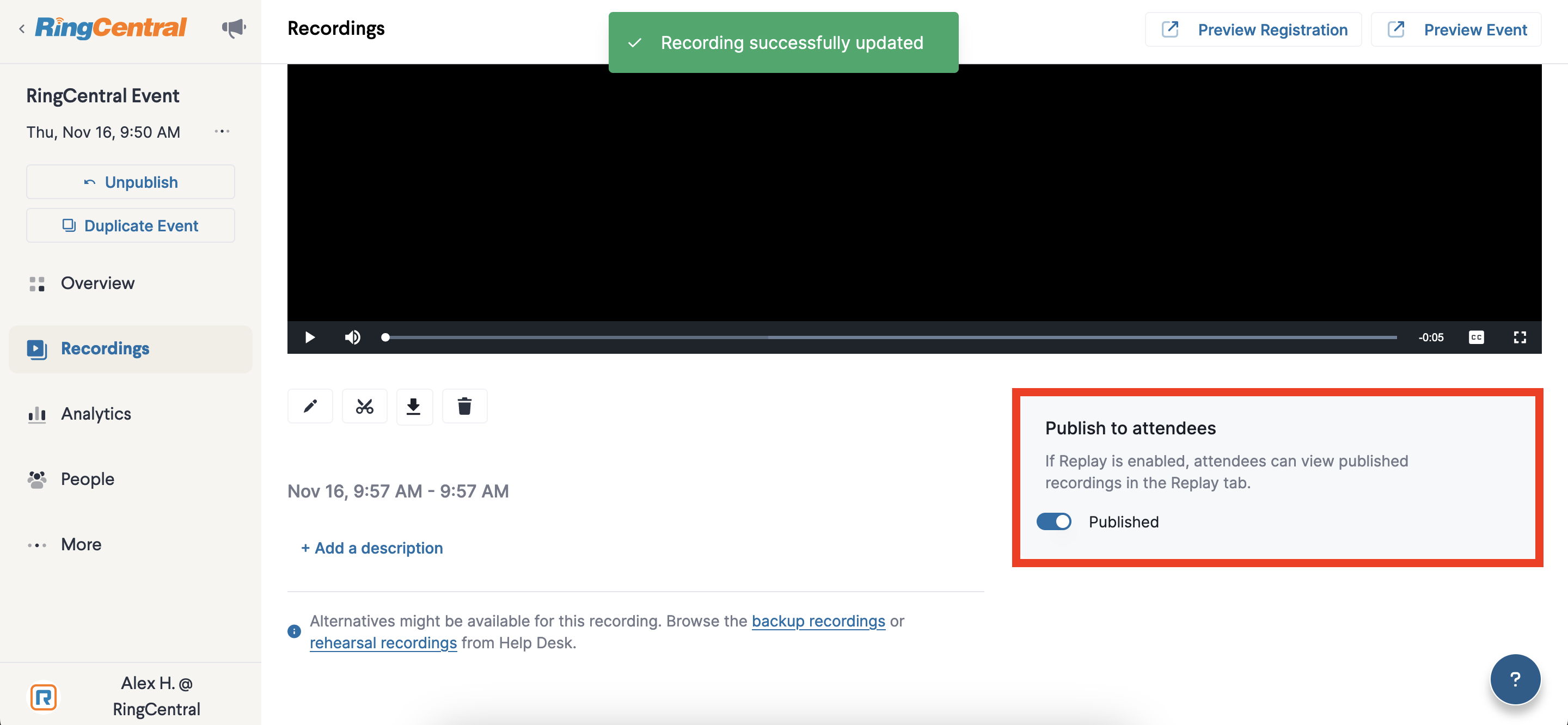The image size is (1568, 725).
Task: Toggle the Published switch off
Action: (x=1053, y=521)
